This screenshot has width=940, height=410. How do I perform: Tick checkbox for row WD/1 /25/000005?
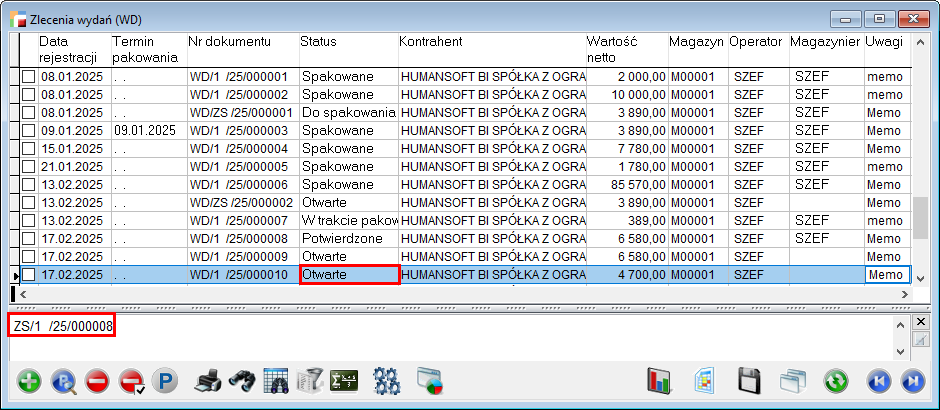[x=29, y=167]
